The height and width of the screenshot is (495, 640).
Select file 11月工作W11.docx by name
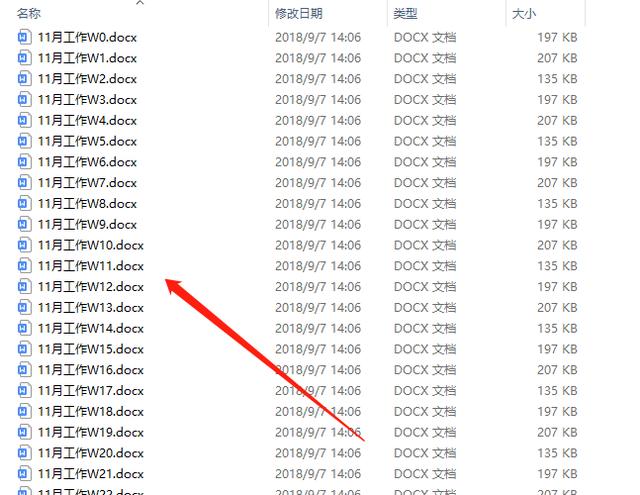click(x=91, y=266)
